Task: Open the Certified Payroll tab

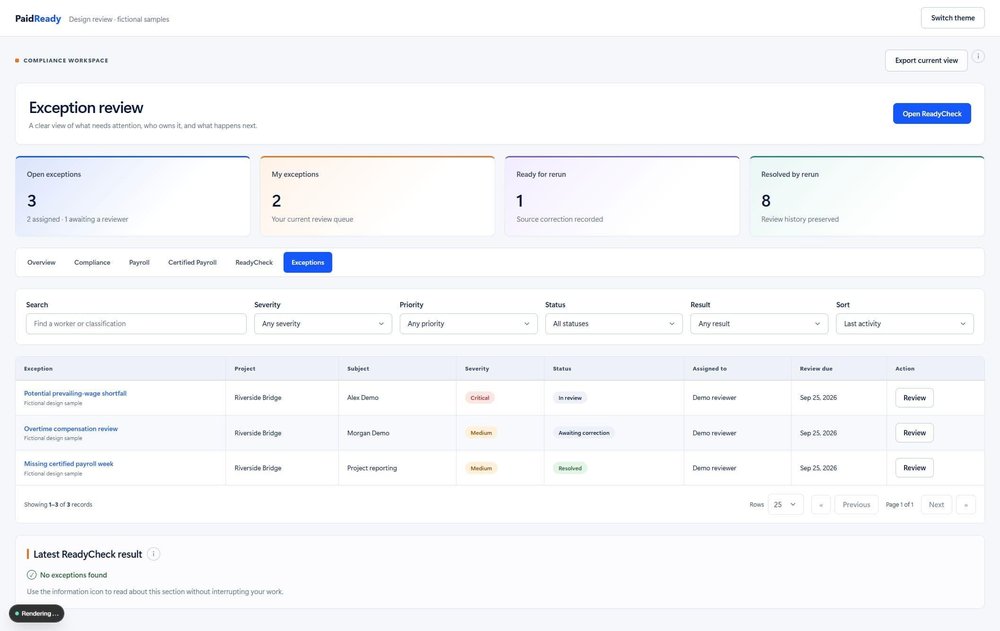Action: click(192, 262)
